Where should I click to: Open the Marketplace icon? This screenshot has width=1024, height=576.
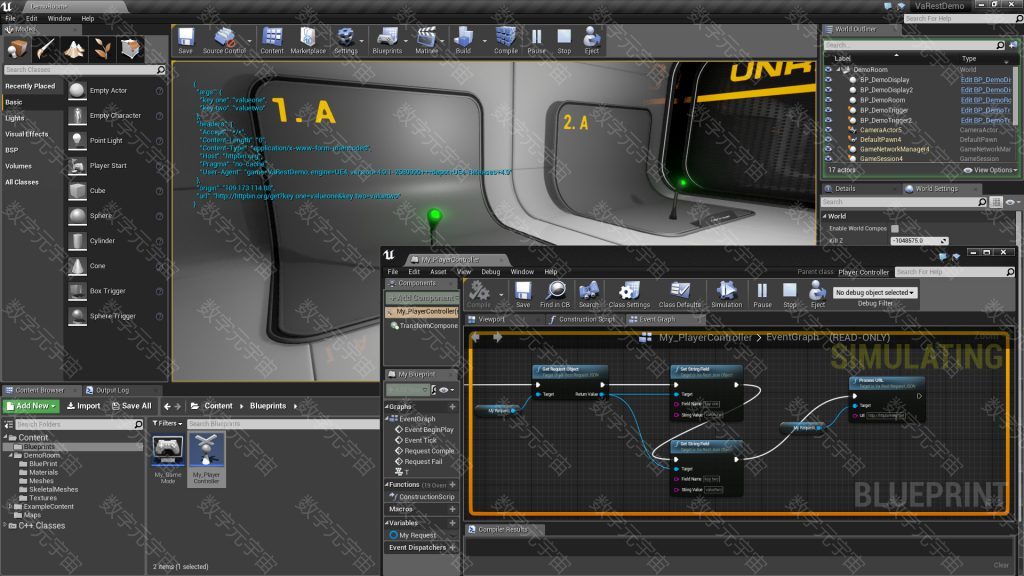click(x=308, y=39)
